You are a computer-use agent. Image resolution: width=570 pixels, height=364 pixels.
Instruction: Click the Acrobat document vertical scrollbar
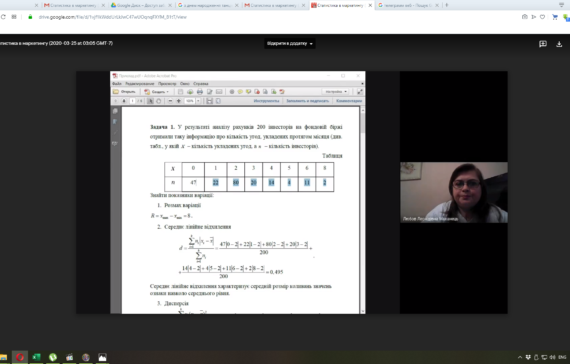(362, 210)
